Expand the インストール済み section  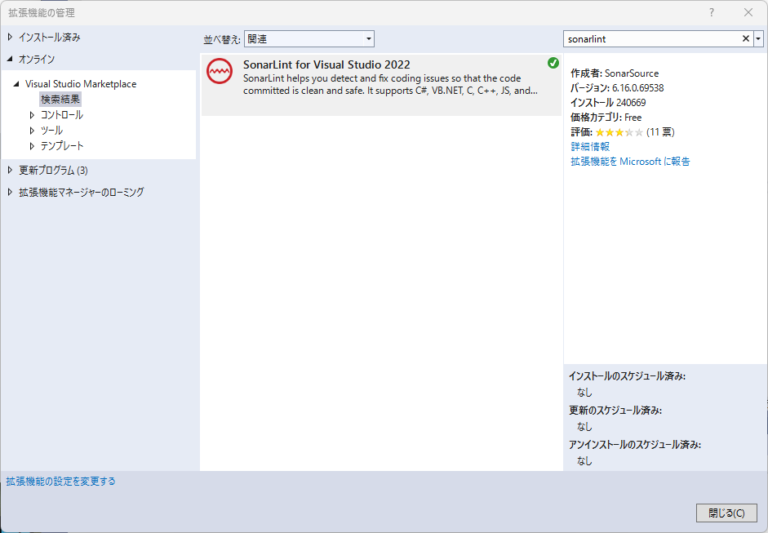[10, 37]
